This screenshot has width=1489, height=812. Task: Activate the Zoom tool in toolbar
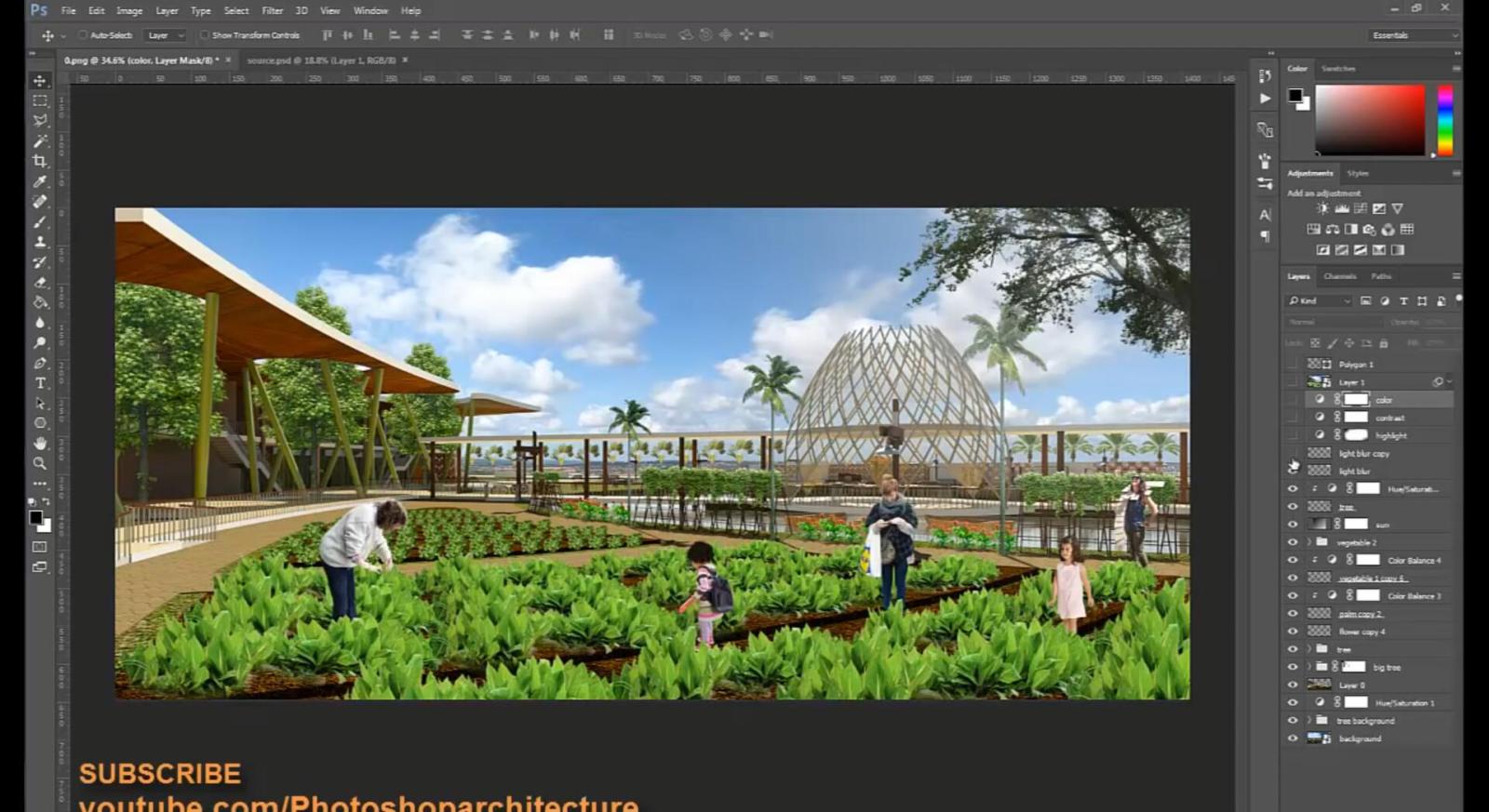click(40, 463)
